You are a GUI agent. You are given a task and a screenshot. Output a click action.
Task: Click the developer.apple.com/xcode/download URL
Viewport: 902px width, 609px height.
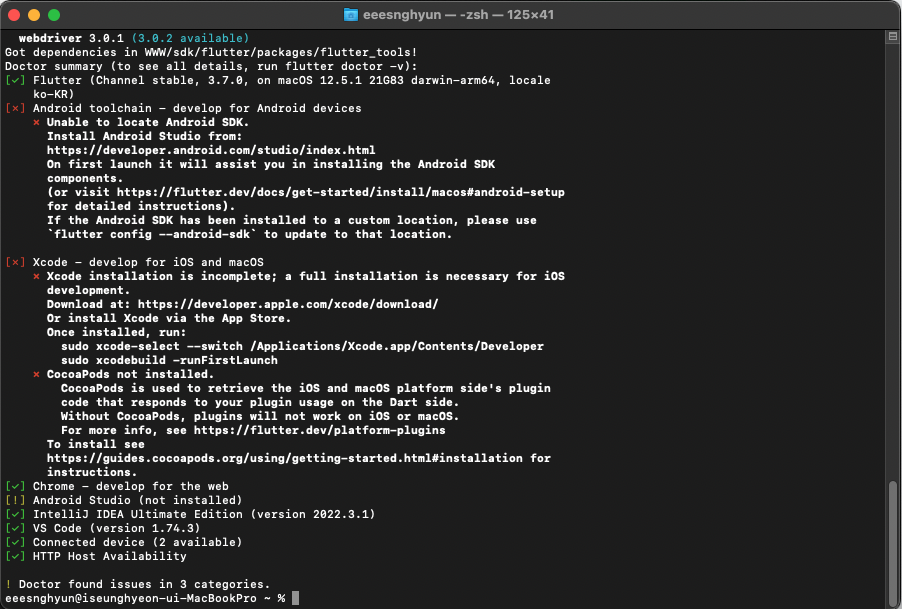tap(288, 304)
